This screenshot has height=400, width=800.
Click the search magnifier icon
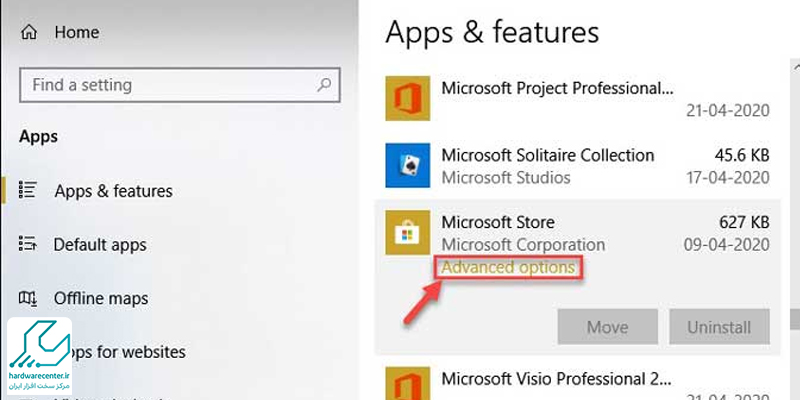[323, 85]
